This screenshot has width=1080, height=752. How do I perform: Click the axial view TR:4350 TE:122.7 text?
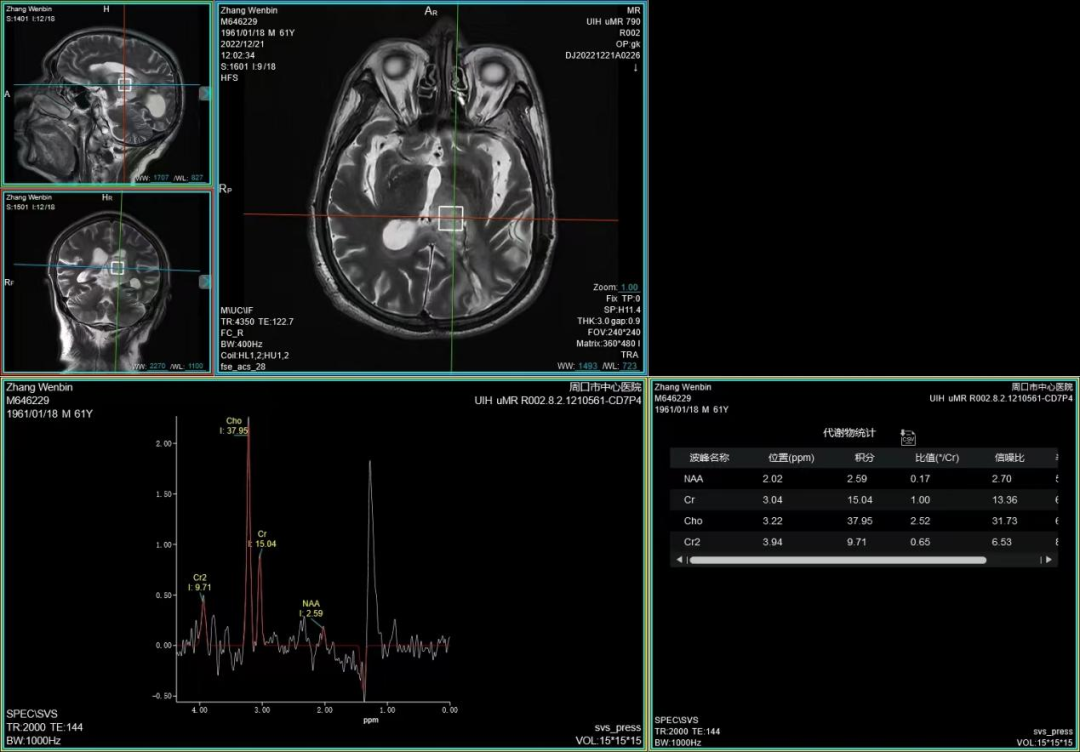point(257,322)
